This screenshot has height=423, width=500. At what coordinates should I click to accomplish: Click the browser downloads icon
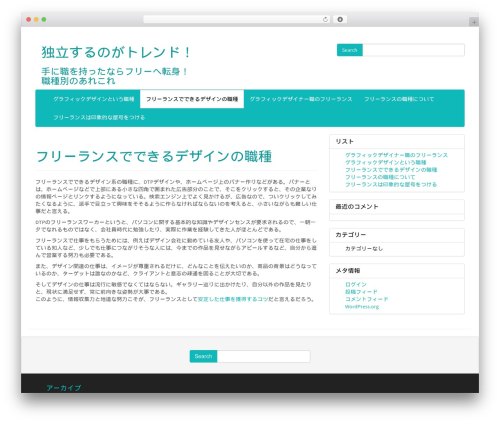pyautogui.click(x=340, y=20)
